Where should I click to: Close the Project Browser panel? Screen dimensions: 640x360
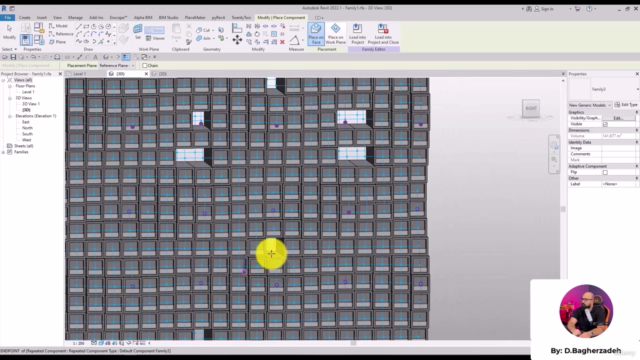tap(60, 74)
